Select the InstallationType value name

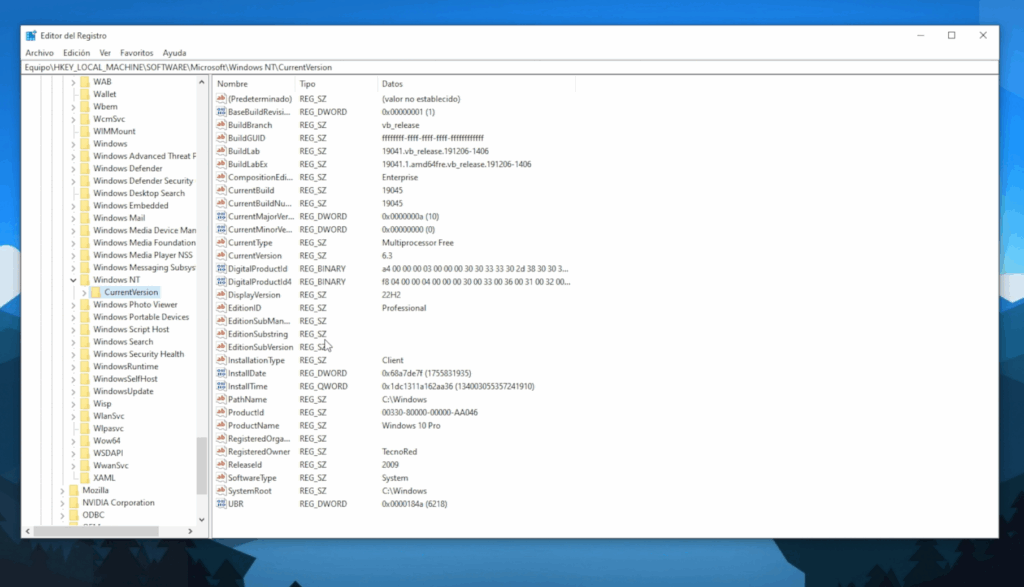(256, 360)
